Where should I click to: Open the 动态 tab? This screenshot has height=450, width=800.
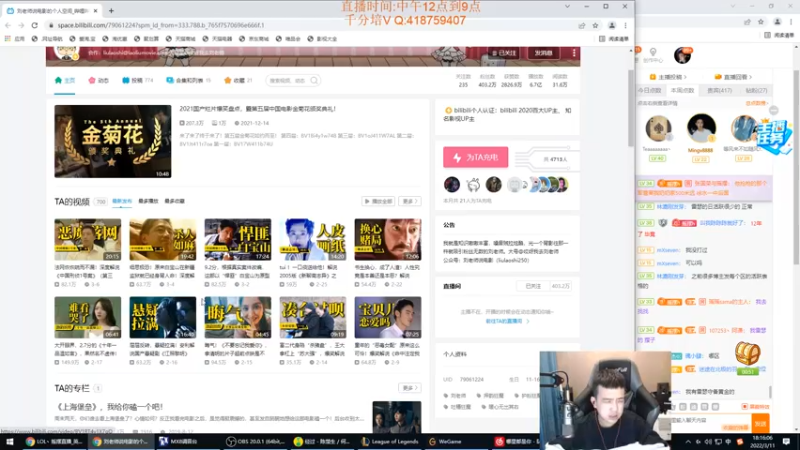(x=98, y=81)
